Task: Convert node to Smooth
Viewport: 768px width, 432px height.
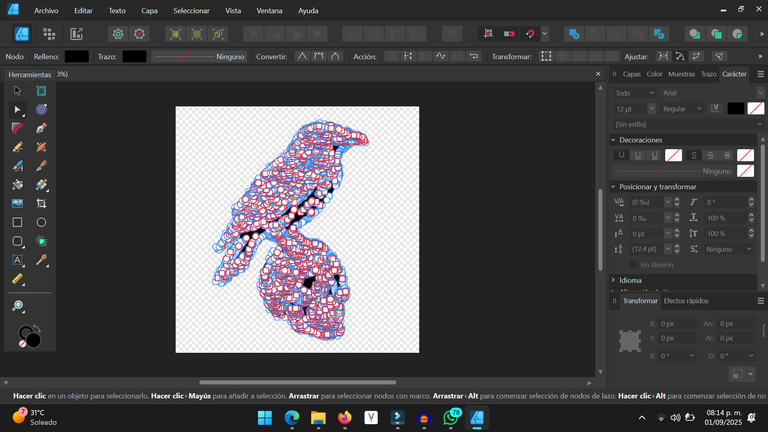Action: pyautogui.click(x=318, y=56)
